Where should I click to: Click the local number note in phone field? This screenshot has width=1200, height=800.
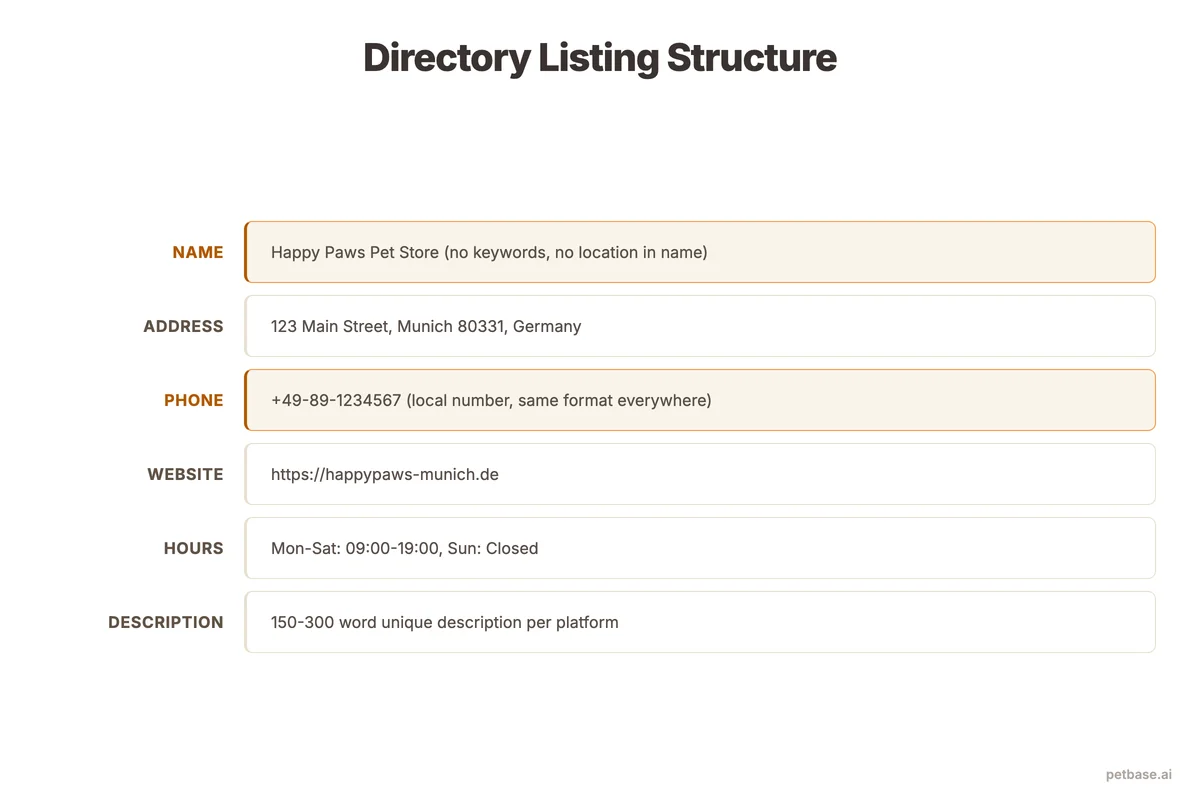[x=557, y=400]
